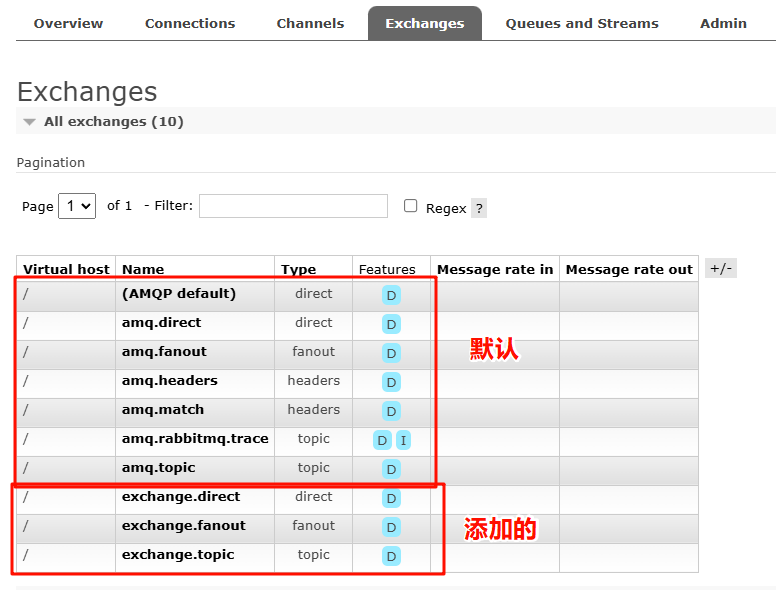The image size is (776, 590).
Task: Switch to the Queues and Streams tab
Action: 582,23
